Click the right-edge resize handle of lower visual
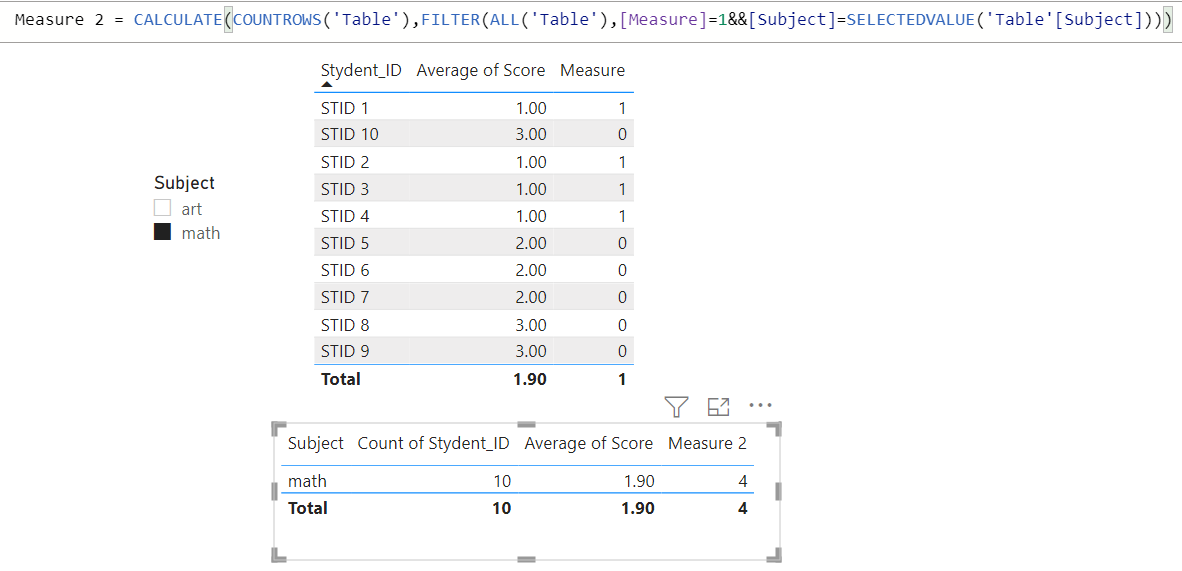 click(x=779, y=492)
